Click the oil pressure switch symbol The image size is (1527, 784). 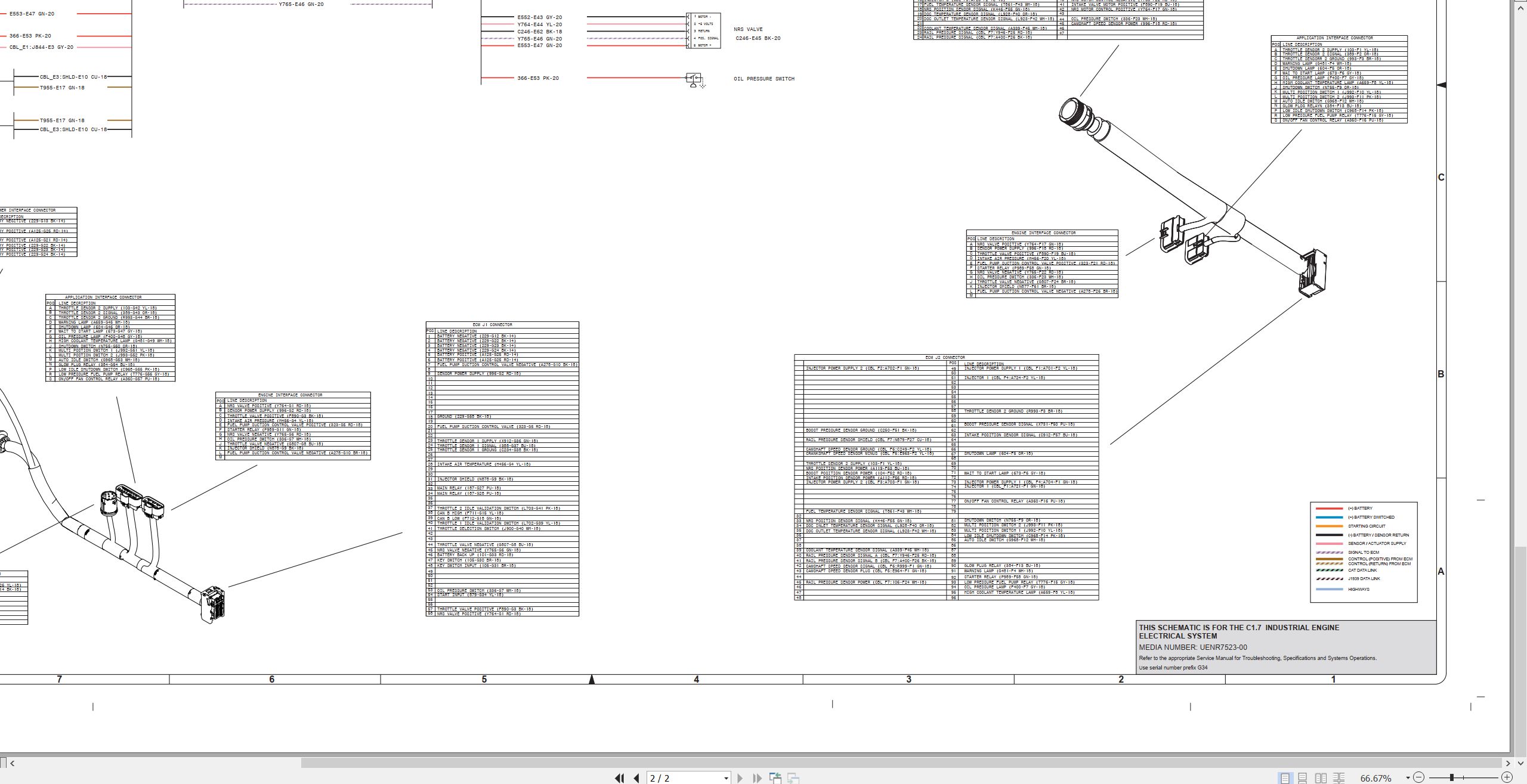694,80
